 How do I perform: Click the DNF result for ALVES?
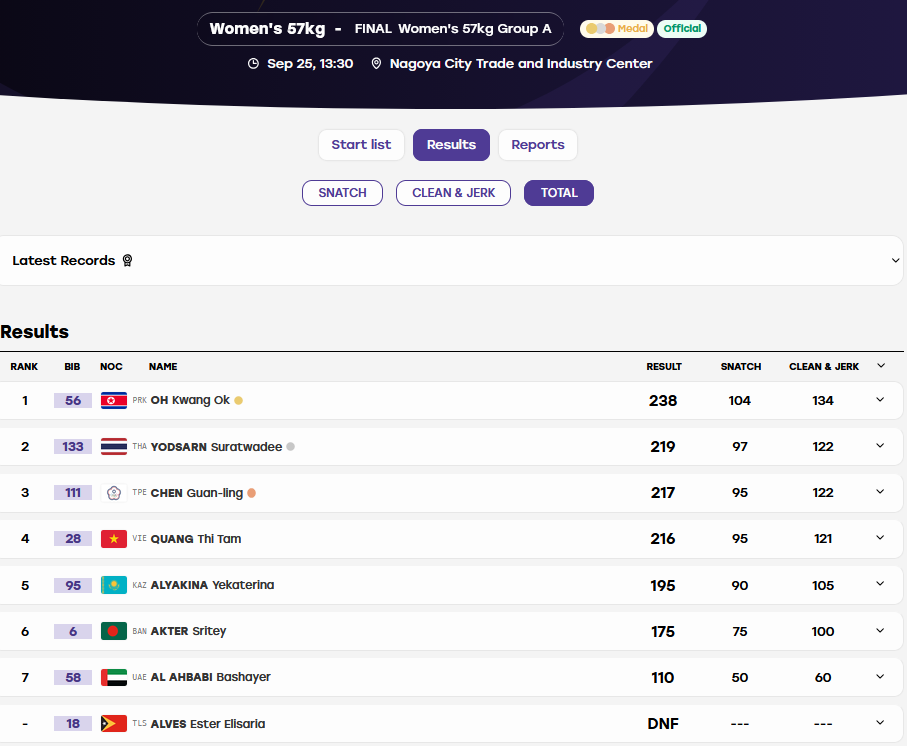click(x=663, y=724)
